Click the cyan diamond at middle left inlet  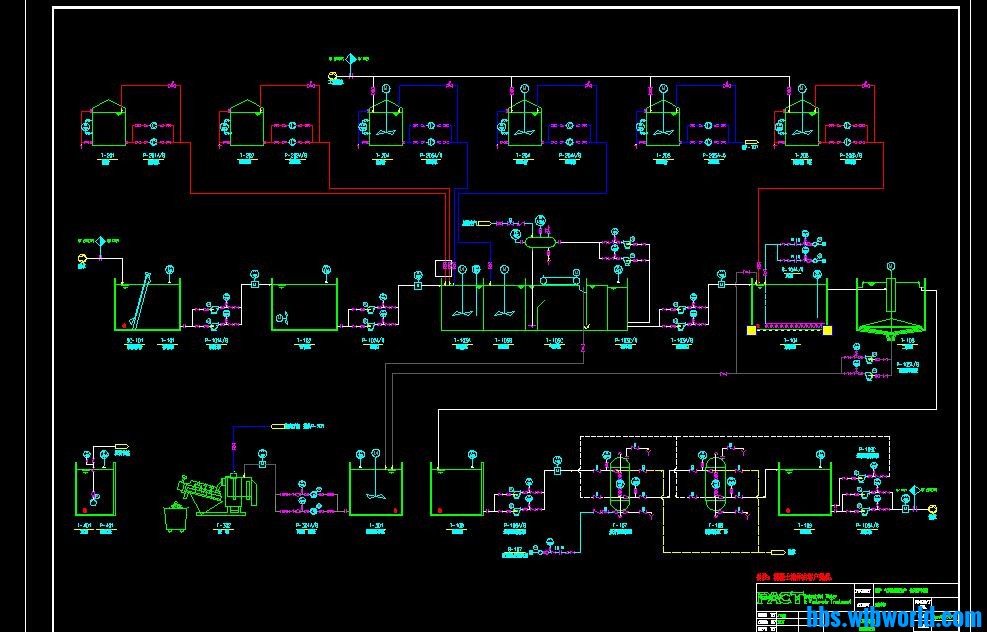click(x=101, y=241)
